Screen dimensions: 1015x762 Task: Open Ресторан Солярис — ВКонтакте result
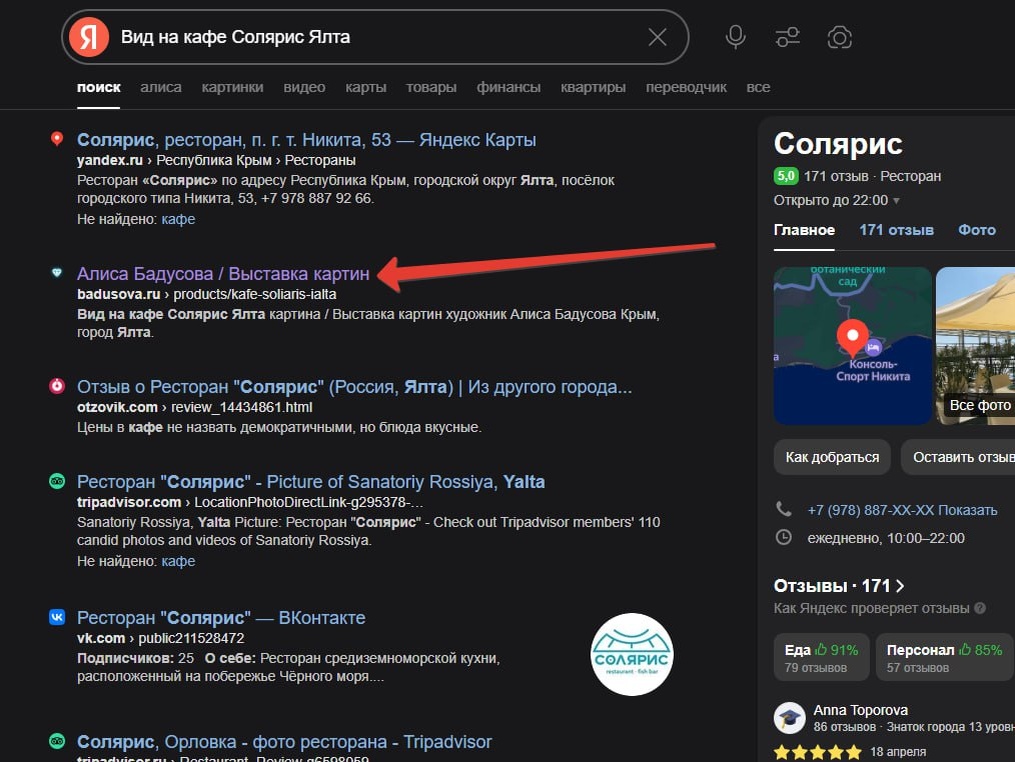221,618
